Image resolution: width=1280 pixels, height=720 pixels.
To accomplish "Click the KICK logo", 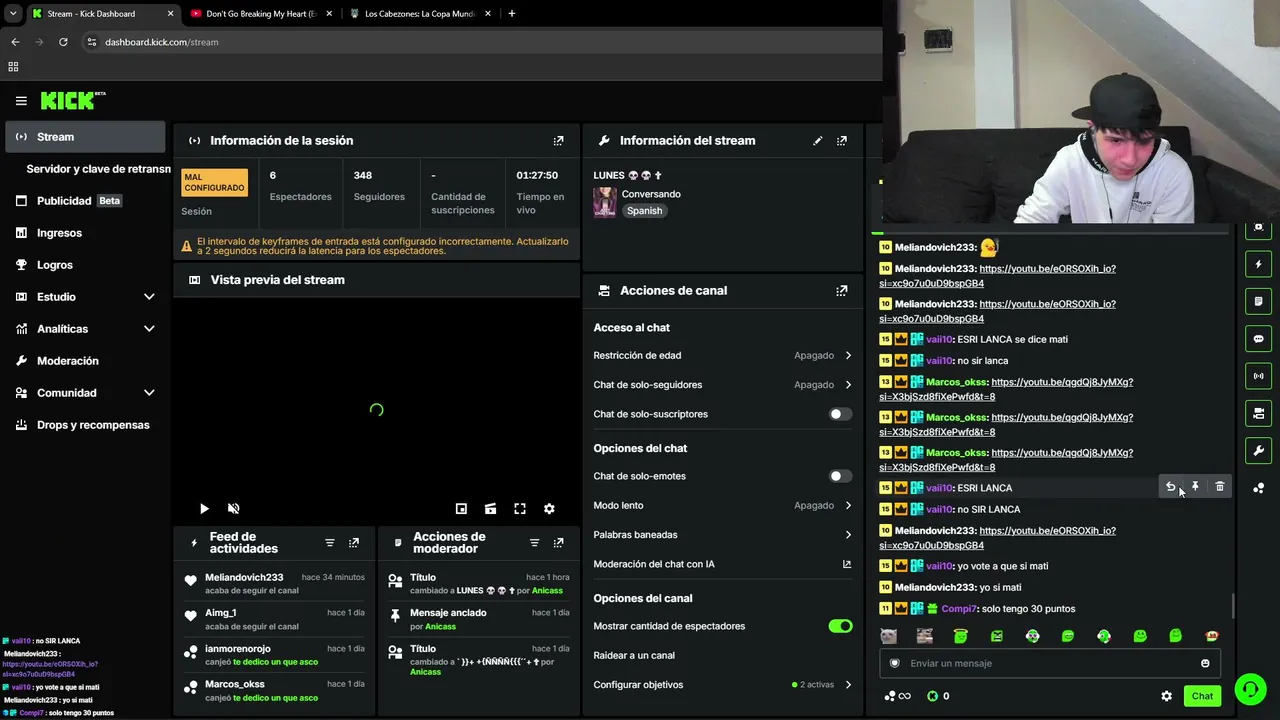I will click(x=73, y=100).
